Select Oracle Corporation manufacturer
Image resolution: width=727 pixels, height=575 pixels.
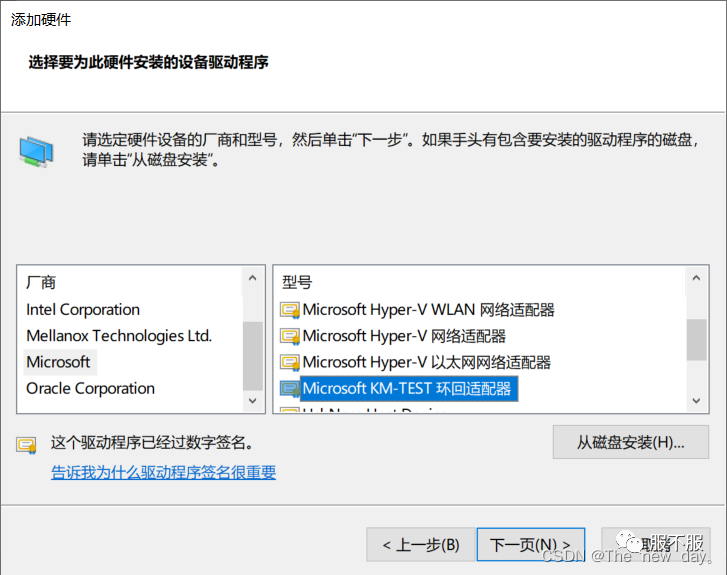[90, 389]
